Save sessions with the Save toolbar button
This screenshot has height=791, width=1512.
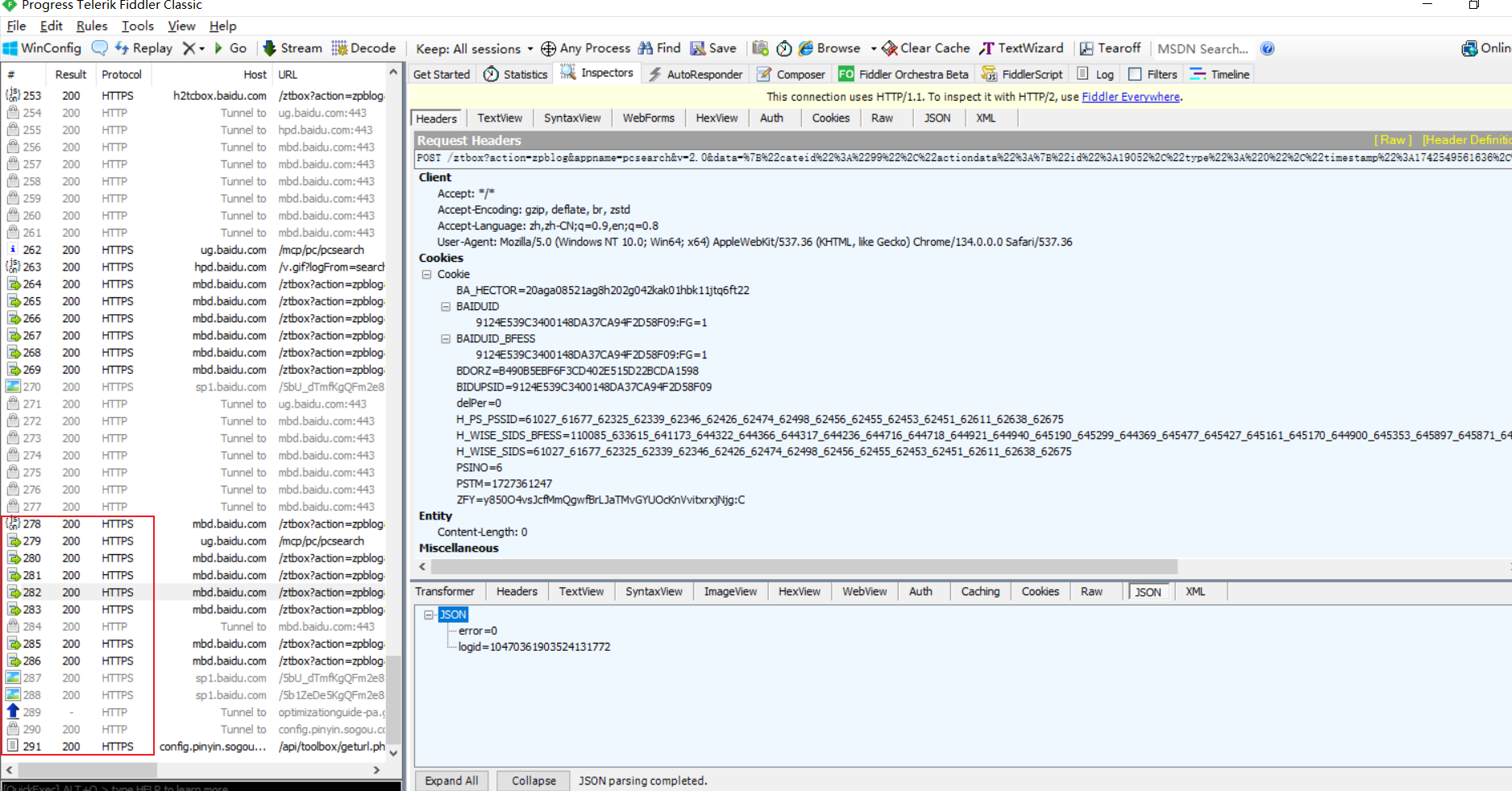coord(713,48)
